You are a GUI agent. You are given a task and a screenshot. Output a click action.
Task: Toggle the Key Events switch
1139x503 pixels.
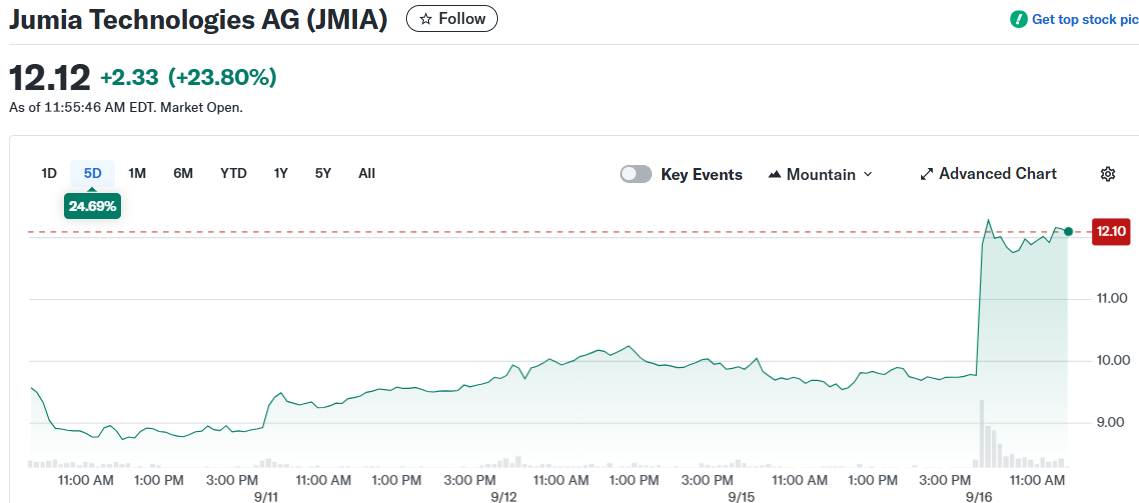636,174
